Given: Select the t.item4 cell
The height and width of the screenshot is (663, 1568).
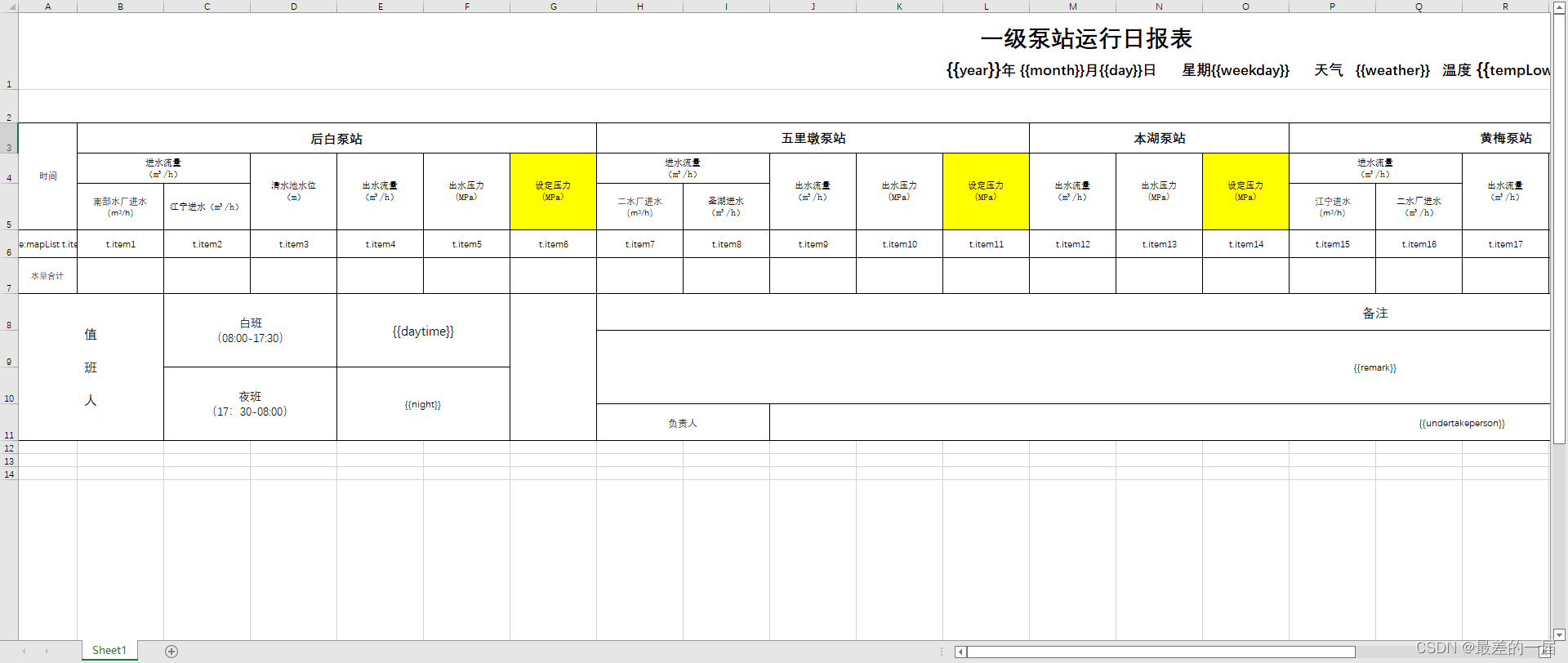Looking at the screenshot, I should click(381, 244).
